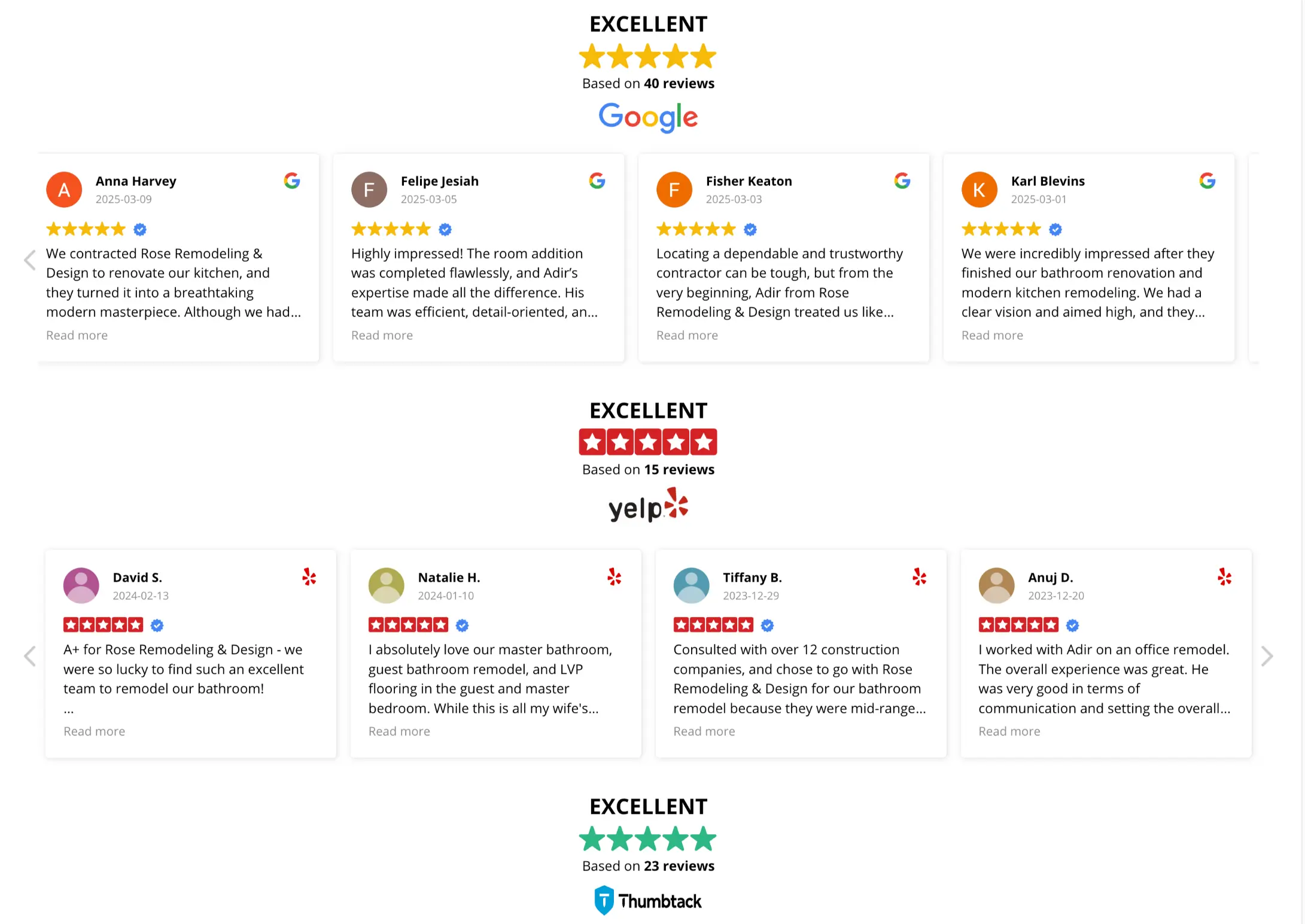This screenshot has height=924, width=1305.
Task: Click Google icon on Anna Harvey's review
Action: coord(292,181)
